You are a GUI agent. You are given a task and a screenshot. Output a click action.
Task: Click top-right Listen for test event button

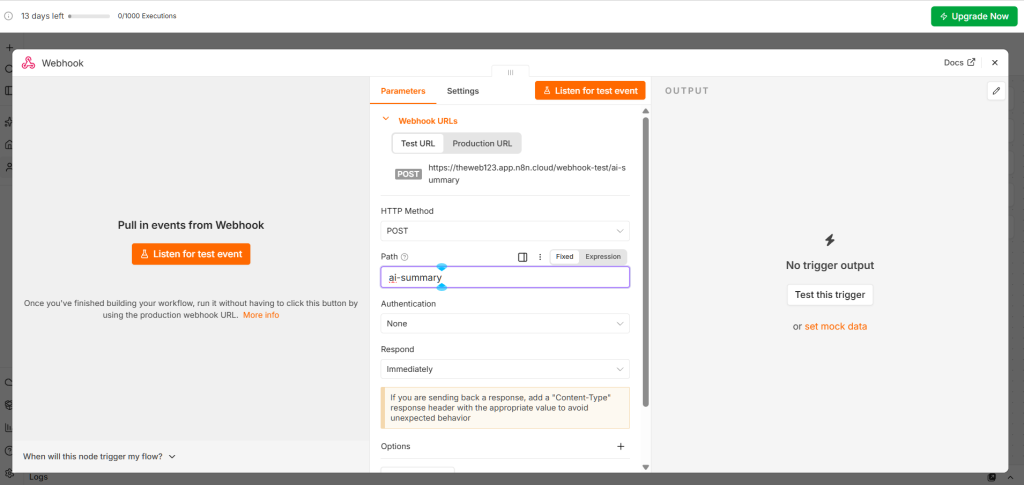[x=590, y=91]
